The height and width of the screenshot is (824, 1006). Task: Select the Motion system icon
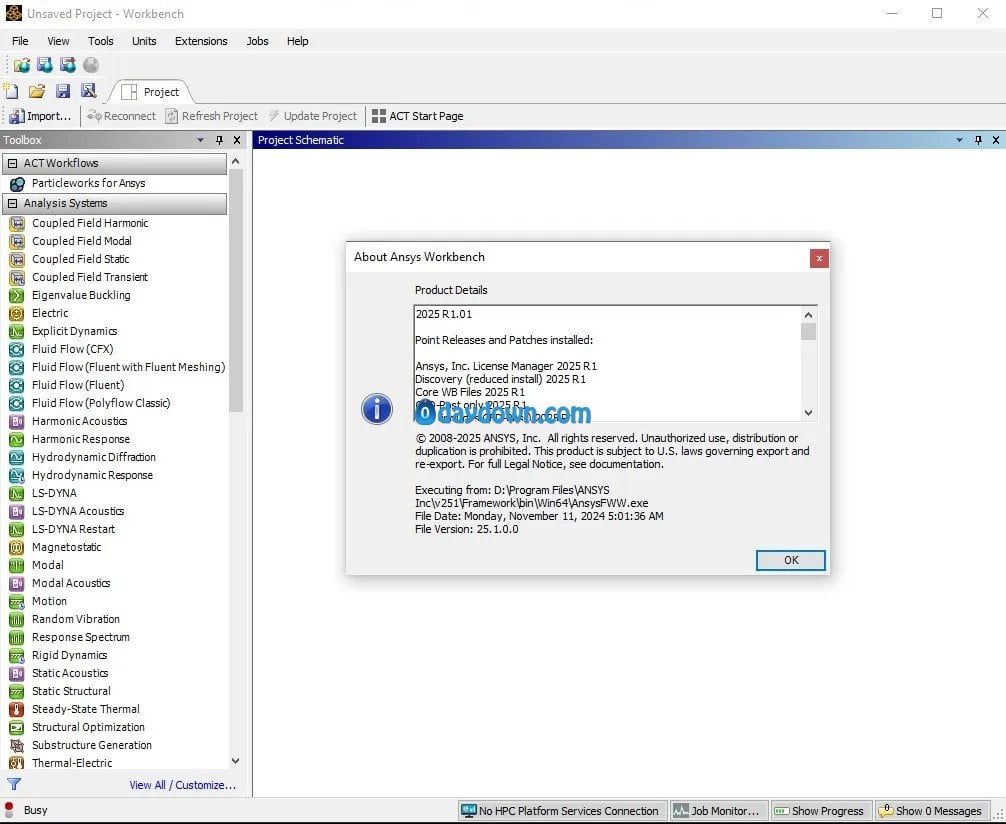pos(17,601)
